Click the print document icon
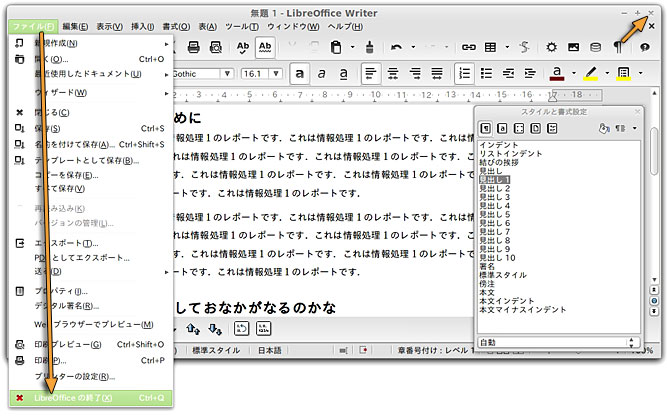 click(194, 47)
